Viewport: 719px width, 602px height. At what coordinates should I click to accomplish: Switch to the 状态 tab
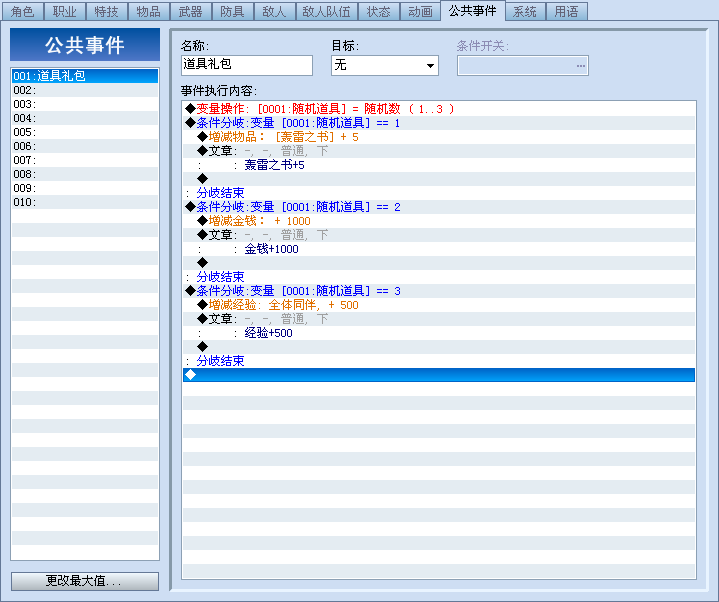pos(378,11)
